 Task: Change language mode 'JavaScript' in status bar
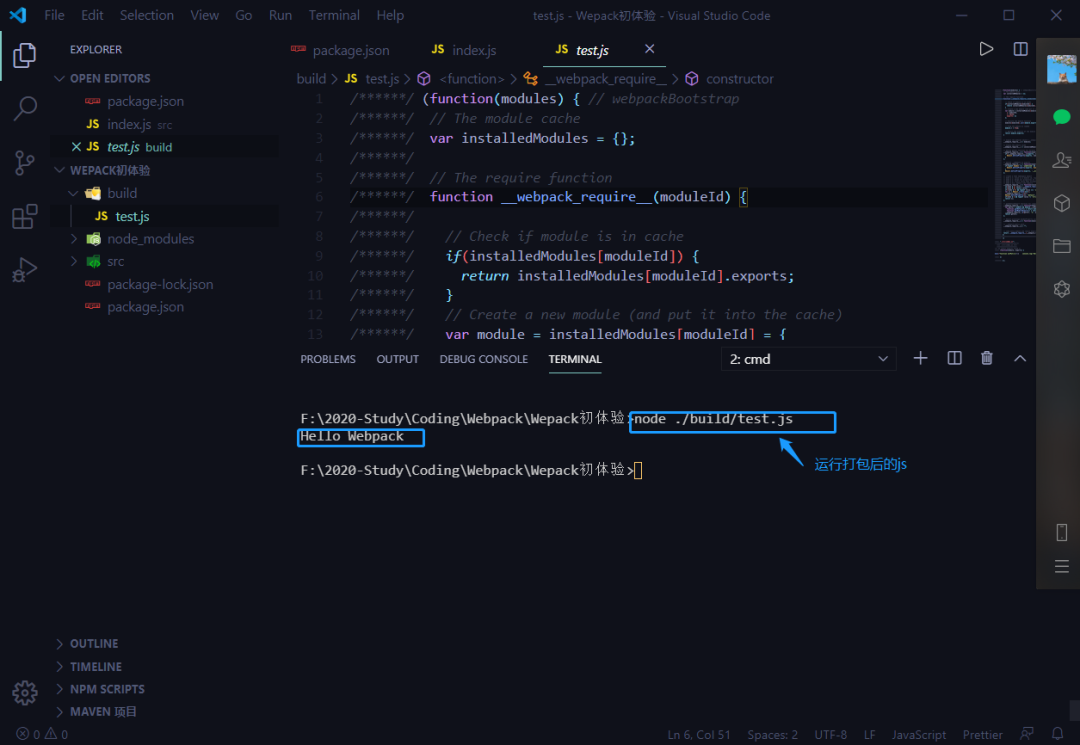click(x=918, y=735)
